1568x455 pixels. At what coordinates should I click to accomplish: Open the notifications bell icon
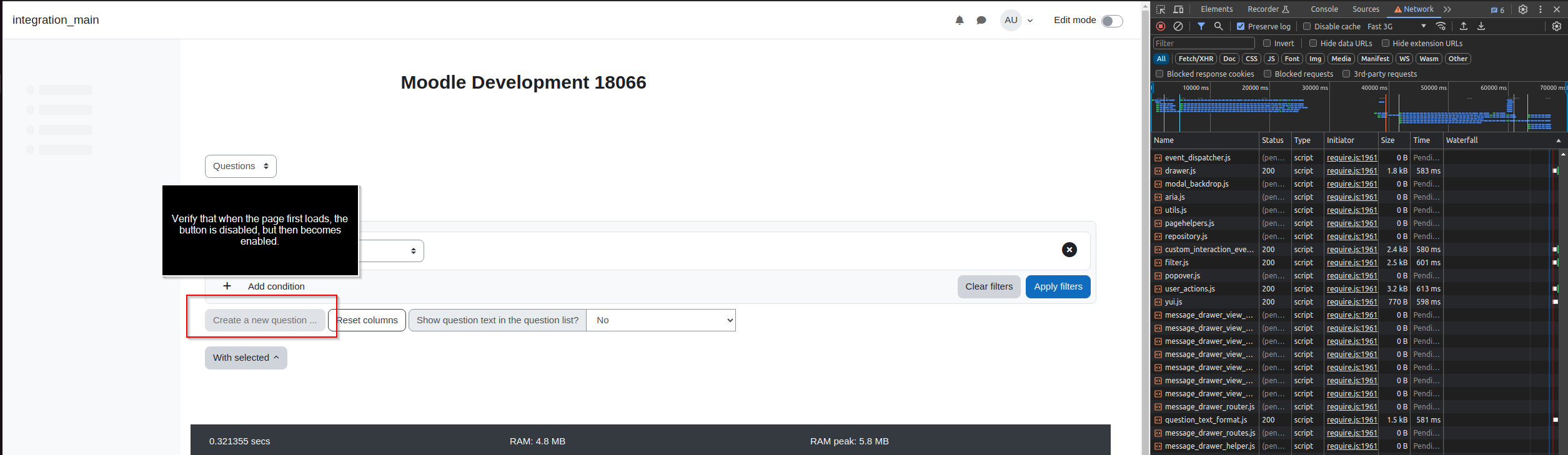pyautogui.click(x=960, y=20)
